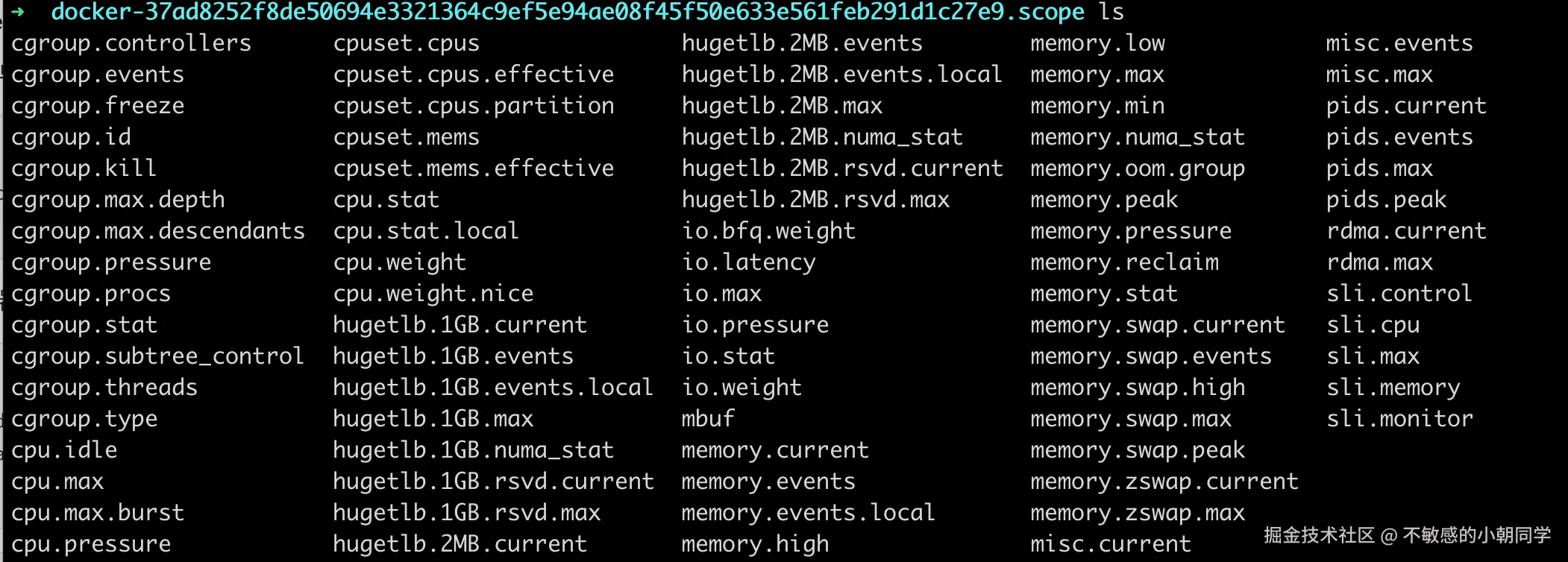Viewport: 1568px width, 562px height.
Task: Click the docker scope directory name in prompt
Action: [x=567, y=12]
